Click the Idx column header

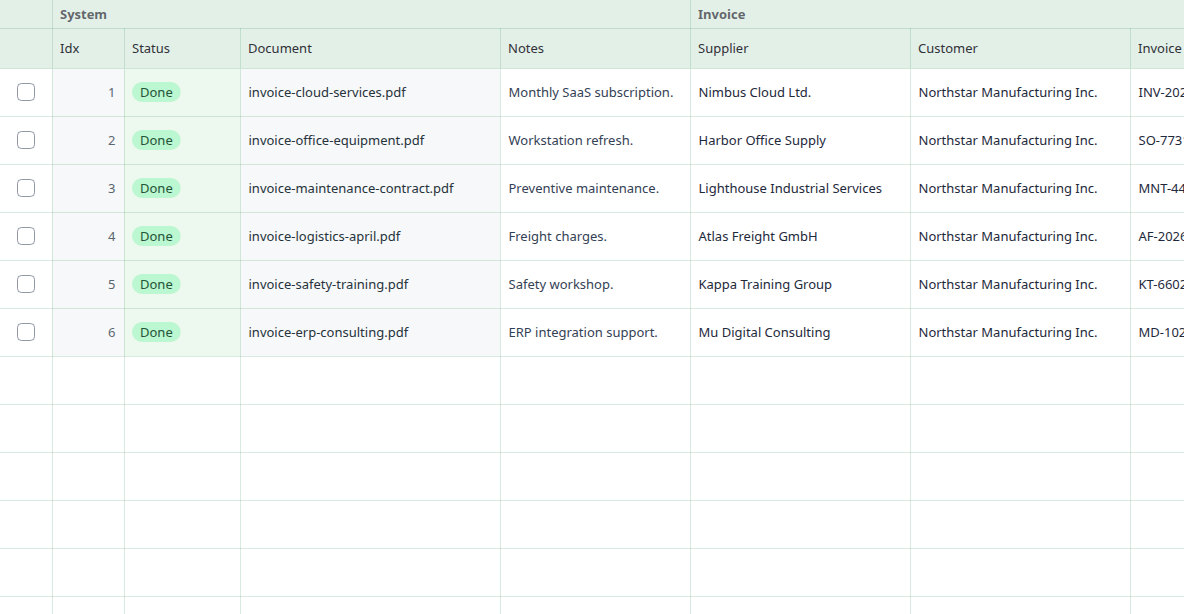tap(88, 48)
